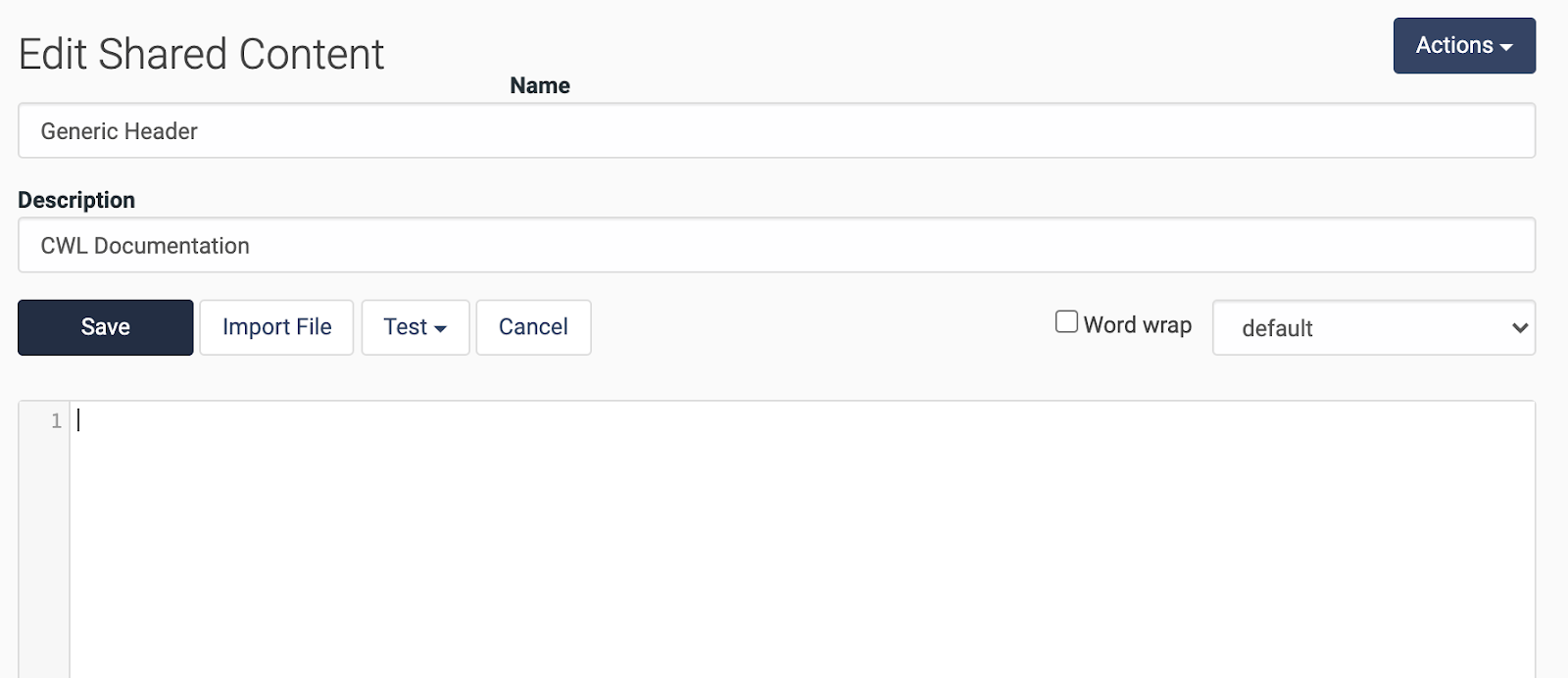Image resolution: width=1568 pixels, height=678 pixels.
Task: Click the Name field label
Action: [x=540, y=85]
